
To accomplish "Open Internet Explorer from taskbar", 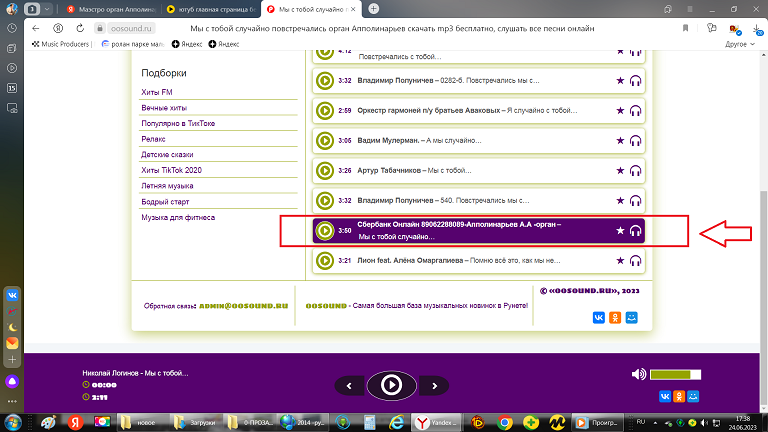I will tap(397, 422).
